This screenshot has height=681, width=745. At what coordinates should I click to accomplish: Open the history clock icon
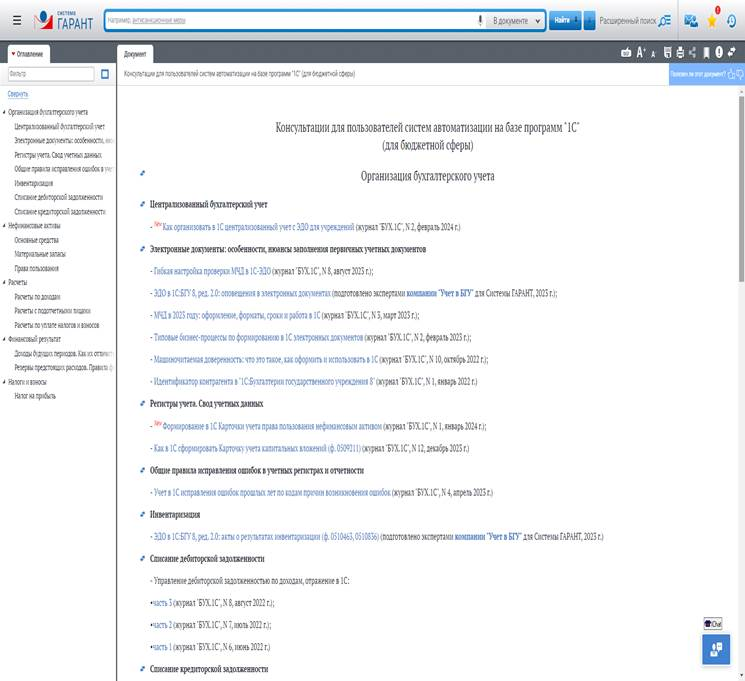[x=732, y=20]
